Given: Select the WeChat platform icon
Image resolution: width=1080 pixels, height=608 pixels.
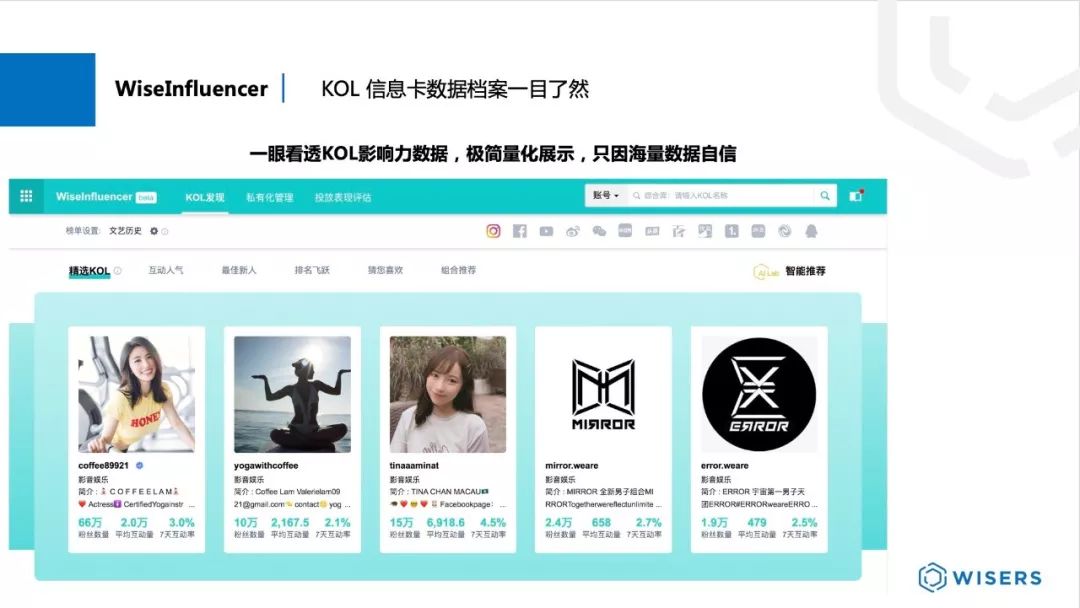Looking at the screenshot, I should (599, 231).
